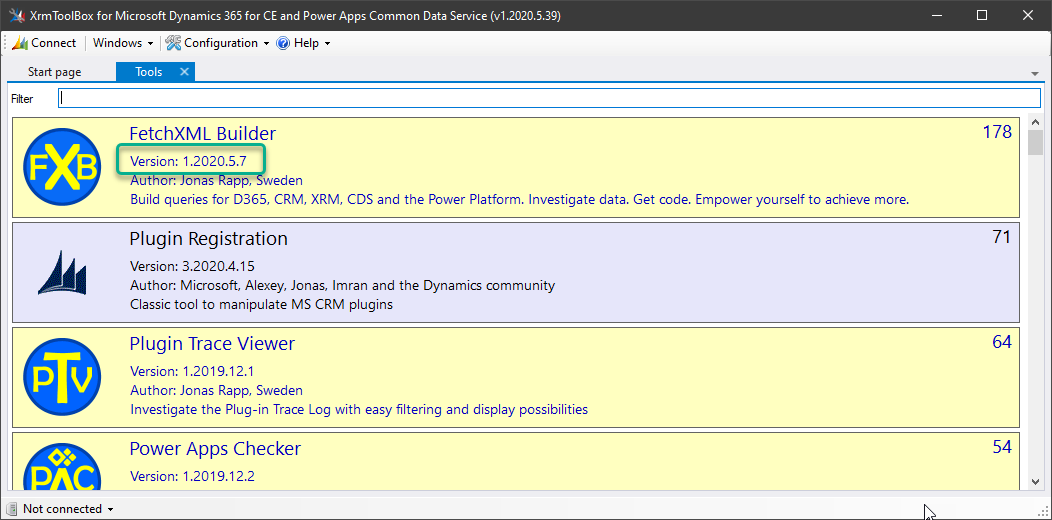
Task: Click Plugin Trace Viewer description text
Action: [x=359, y=409]
